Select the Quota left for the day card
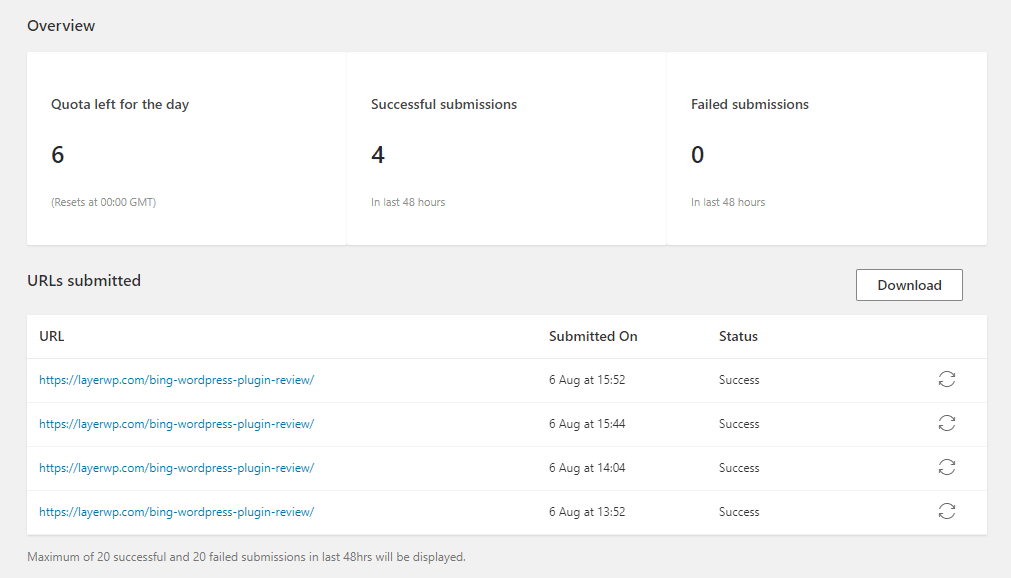Screen dimensions: 1011x578 point(186,148)
